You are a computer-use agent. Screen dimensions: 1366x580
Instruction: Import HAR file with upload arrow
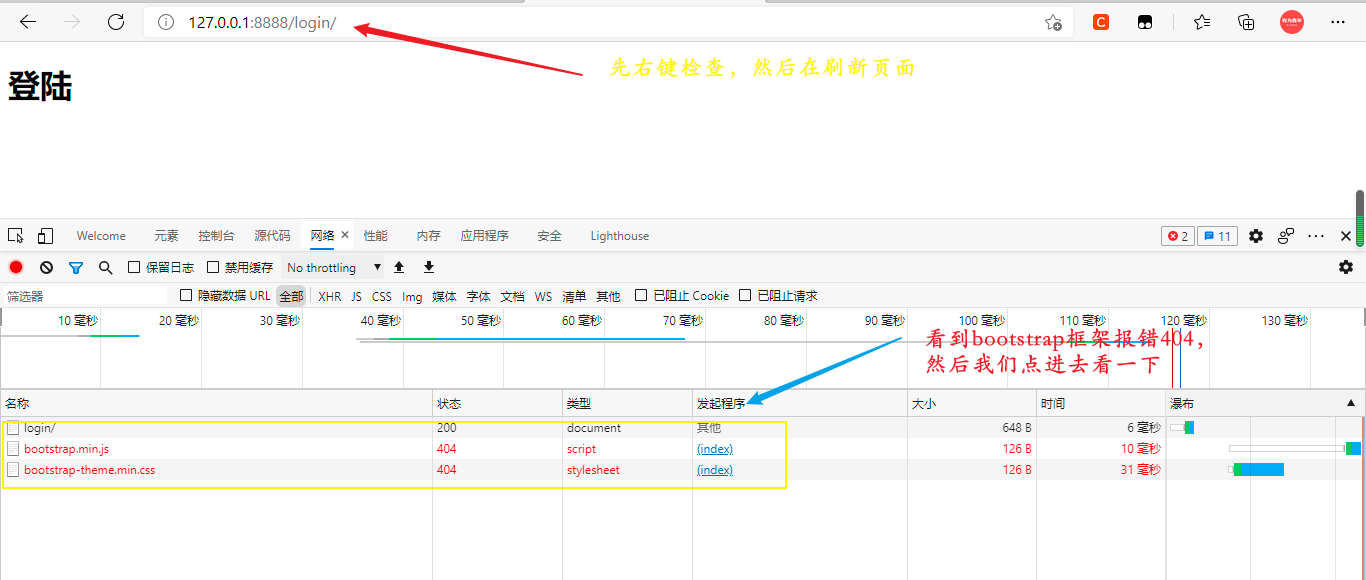399,267
